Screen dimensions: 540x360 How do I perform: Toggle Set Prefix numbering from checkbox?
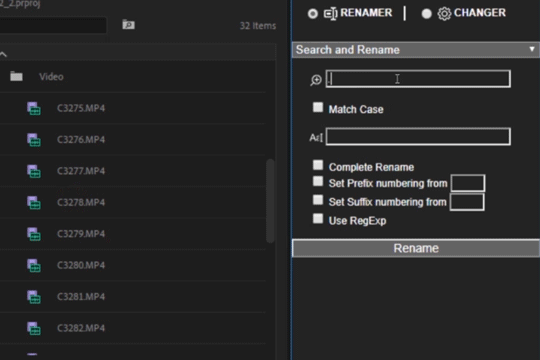(x=318, y=181)
